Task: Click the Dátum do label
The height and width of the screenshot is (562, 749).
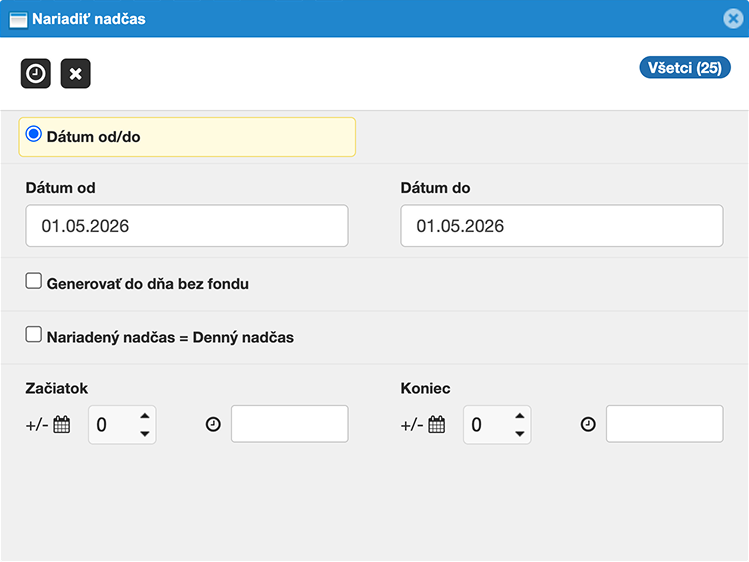Action: coord(435,188)
